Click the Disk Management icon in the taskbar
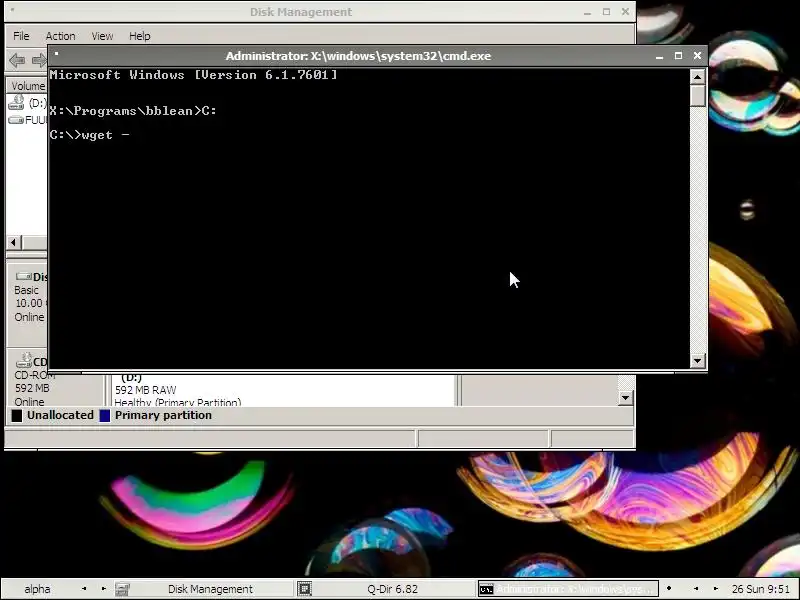The image size is (800, 600). pos(122,589)
